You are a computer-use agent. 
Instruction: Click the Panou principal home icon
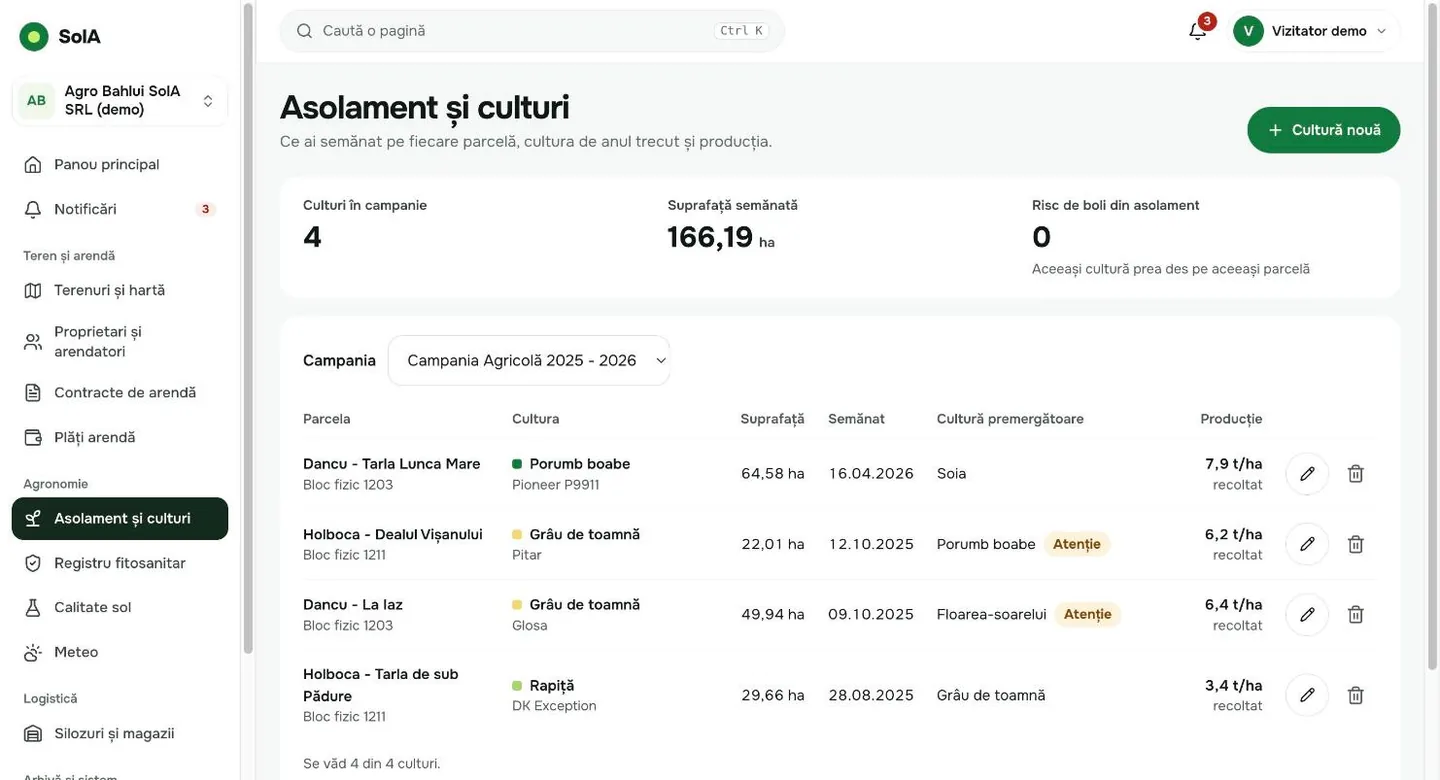[x=33, y=164]
